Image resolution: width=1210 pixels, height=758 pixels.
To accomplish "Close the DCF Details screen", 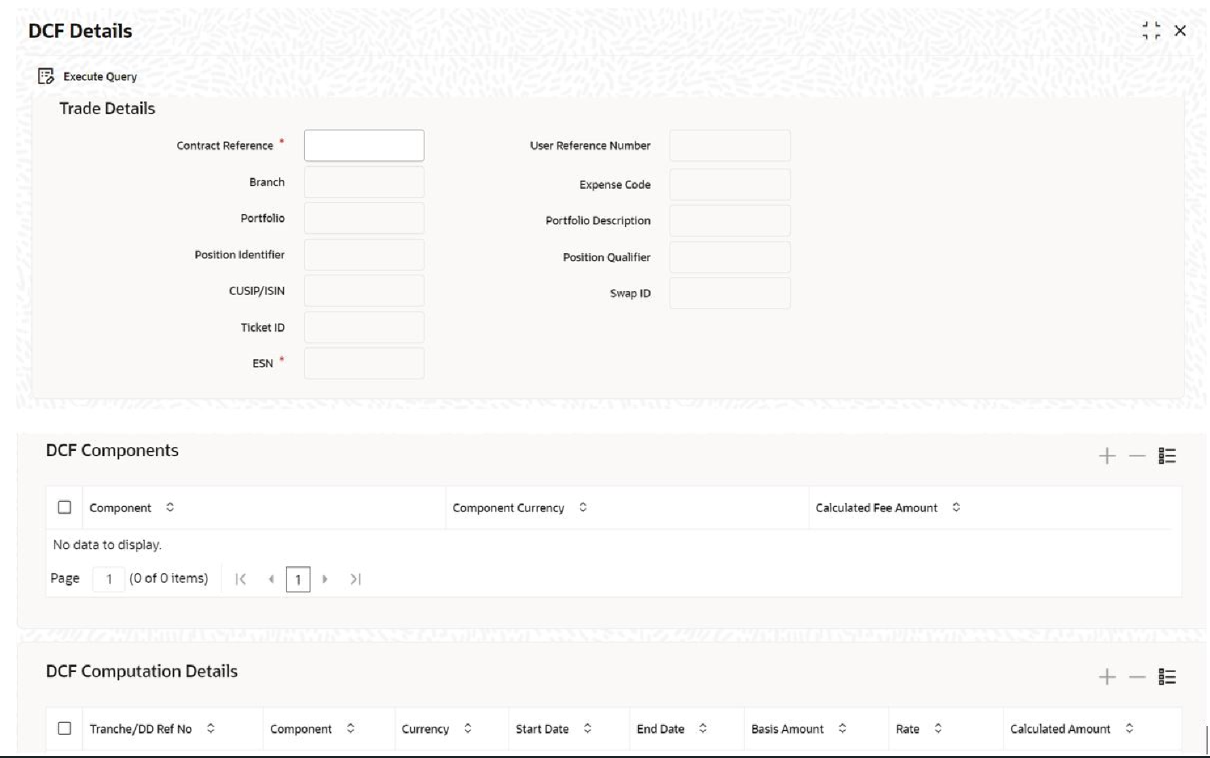I will (1181, 31).
